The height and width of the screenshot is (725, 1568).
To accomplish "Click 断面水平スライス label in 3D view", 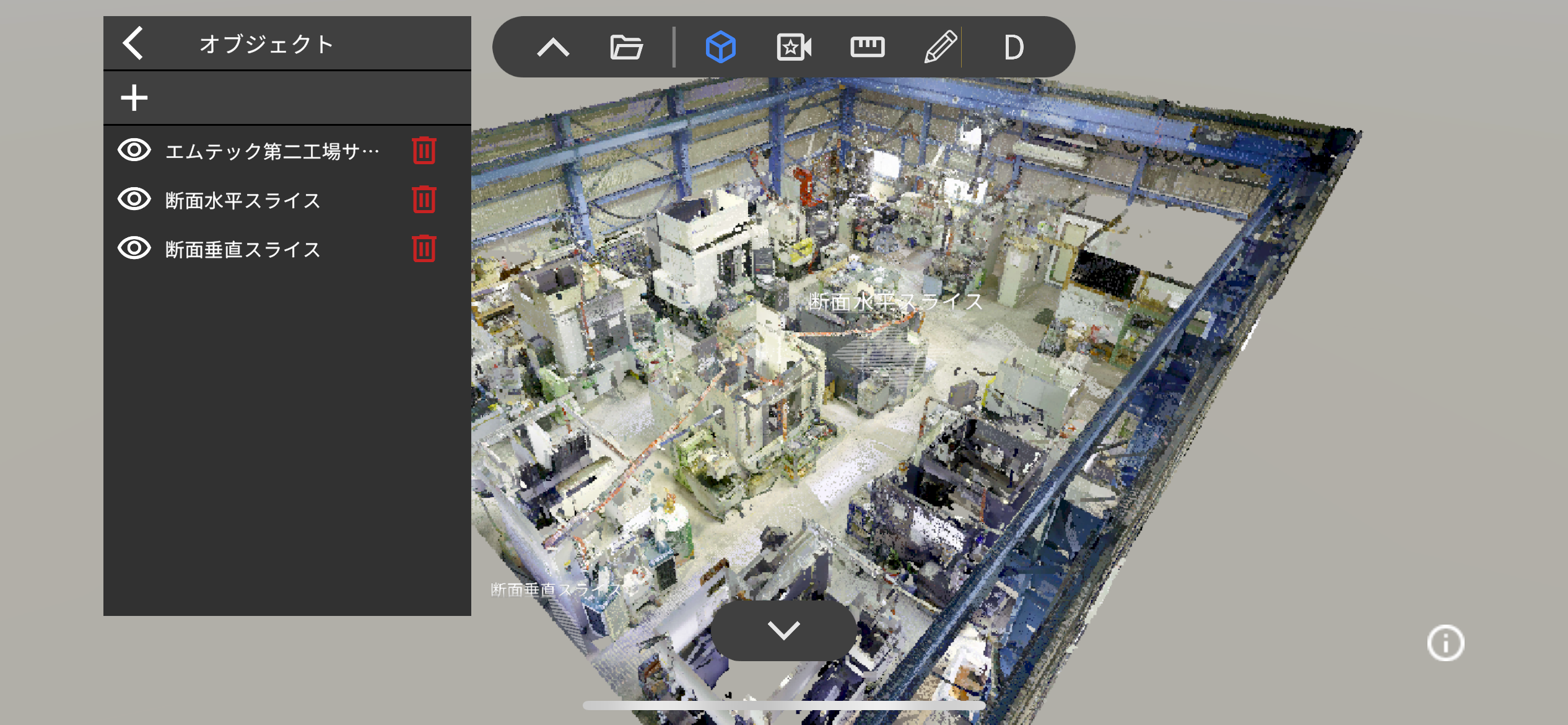I will pos(895,302).
